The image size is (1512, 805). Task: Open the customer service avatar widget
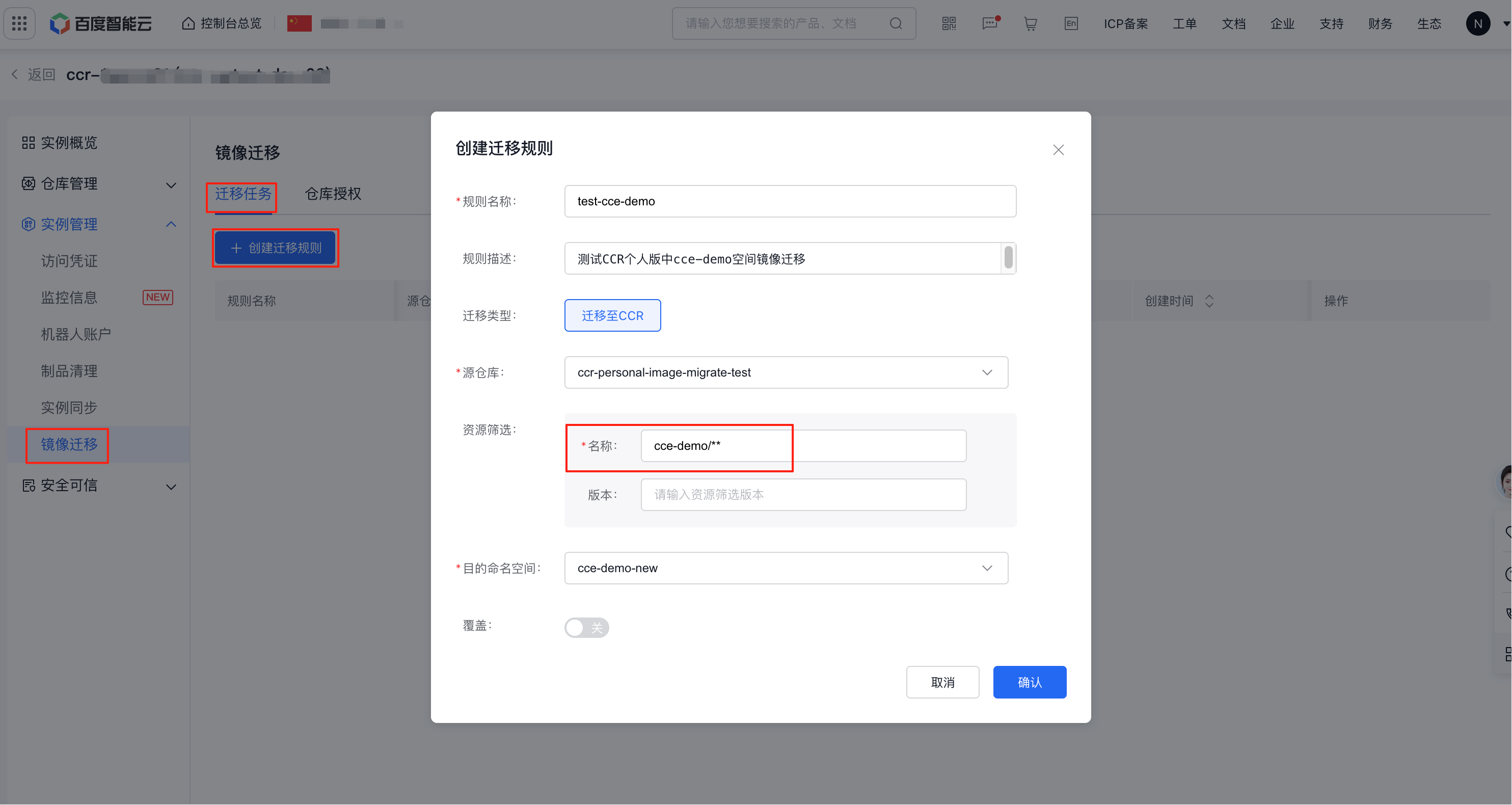(1505, 481)
